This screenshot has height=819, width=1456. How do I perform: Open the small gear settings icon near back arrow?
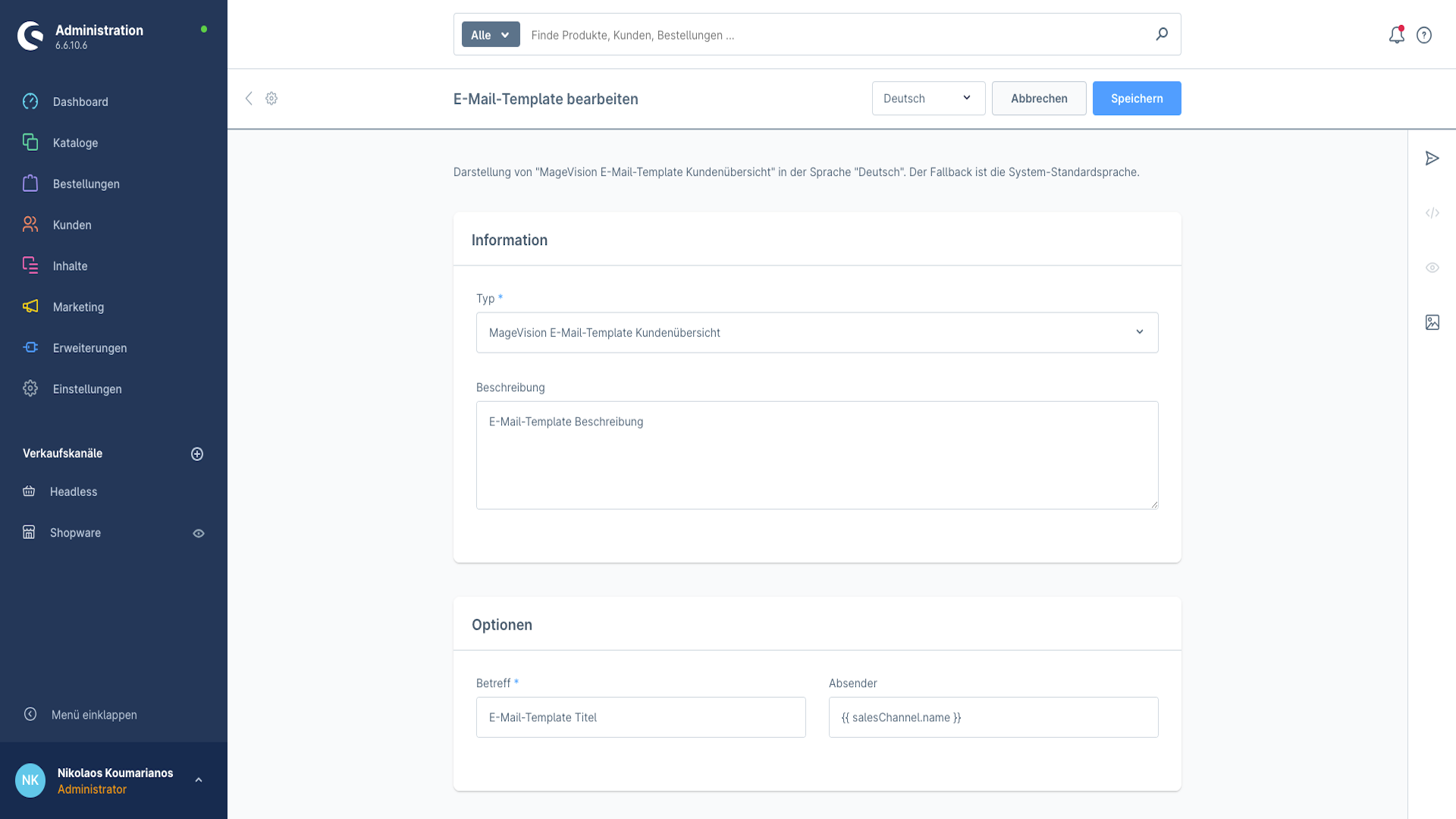point(271,99)
